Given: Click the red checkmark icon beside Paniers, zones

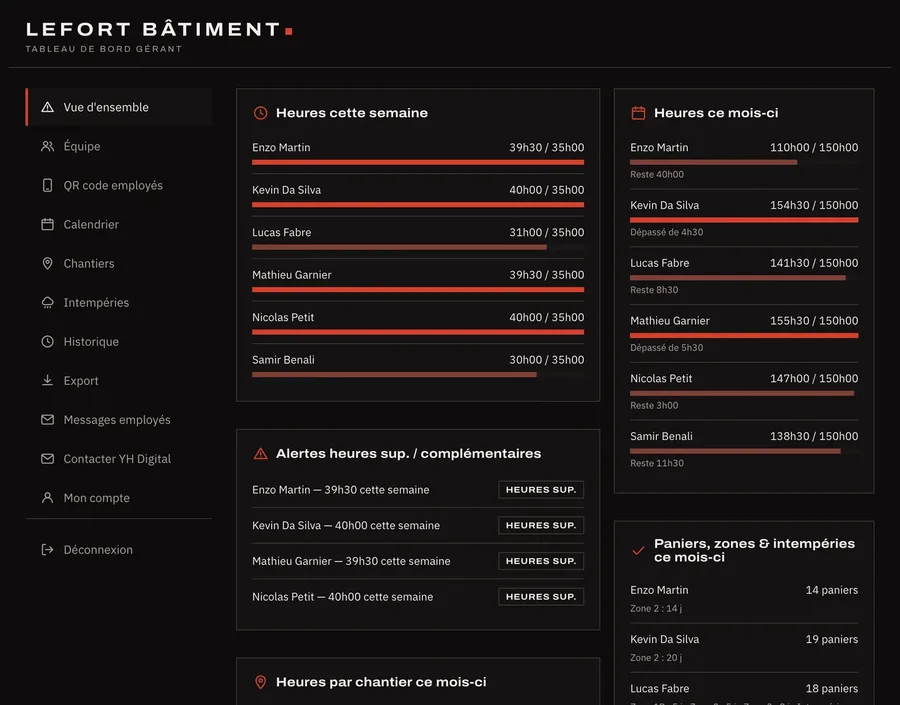Looking at the screenshot, I should tap(638, 551).
